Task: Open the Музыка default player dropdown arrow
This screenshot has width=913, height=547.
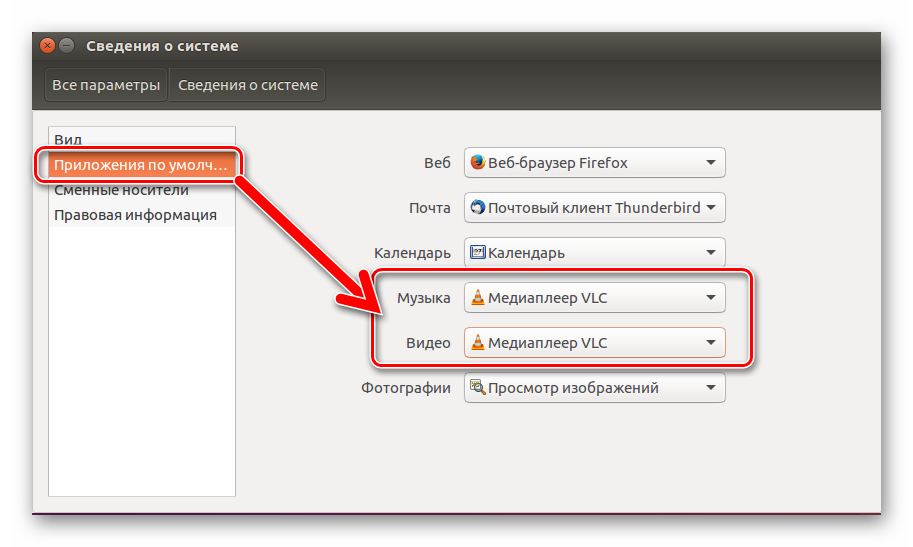Action: click(x=711, y=297)
